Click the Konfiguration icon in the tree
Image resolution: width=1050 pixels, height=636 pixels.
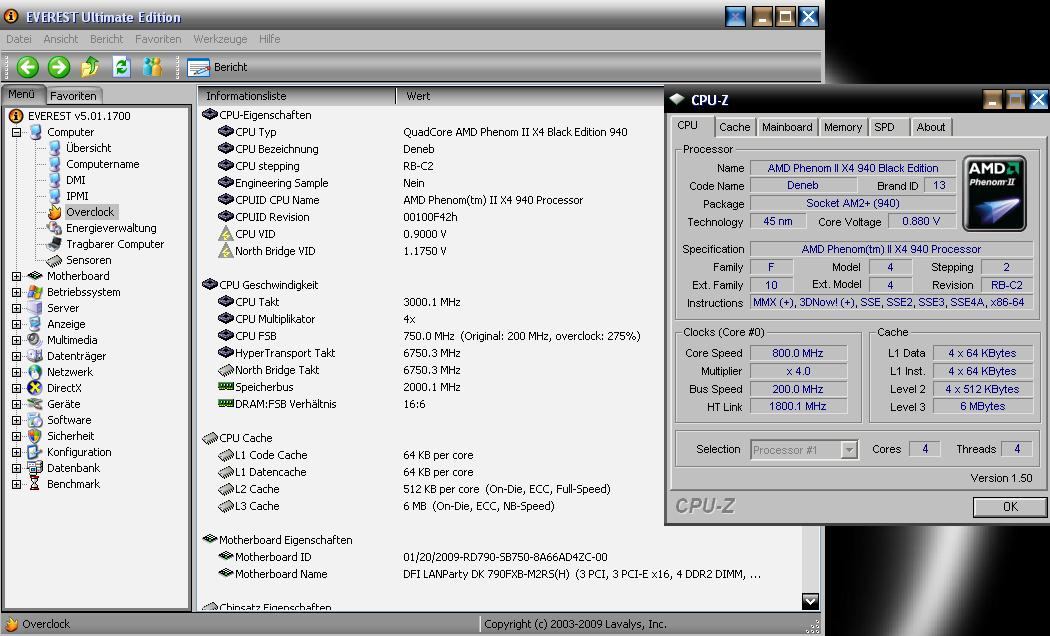(35, 452)
